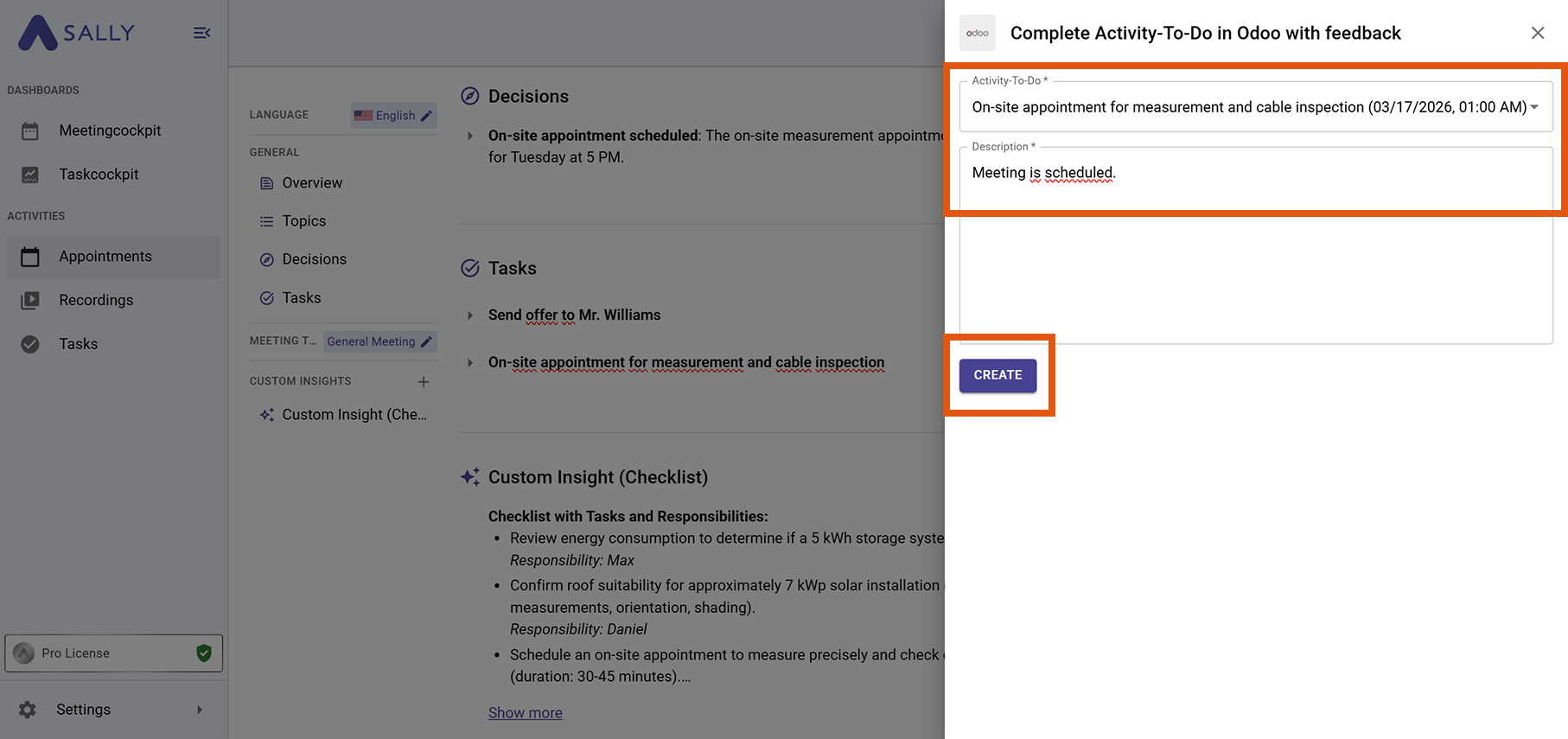This screenshot has width=1568, height=739.
Task: Expand the On-site appointment for measurement task
Action: [x=470, y=363]
